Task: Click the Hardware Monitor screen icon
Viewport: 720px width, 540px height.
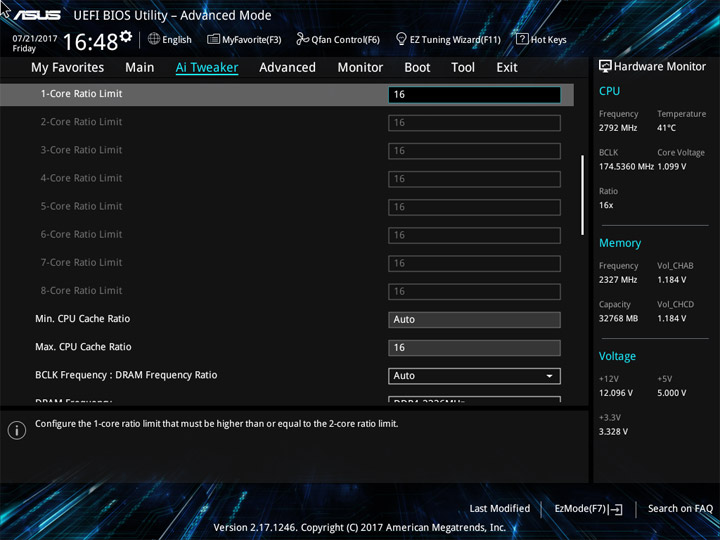Action: tap(605, 66)
